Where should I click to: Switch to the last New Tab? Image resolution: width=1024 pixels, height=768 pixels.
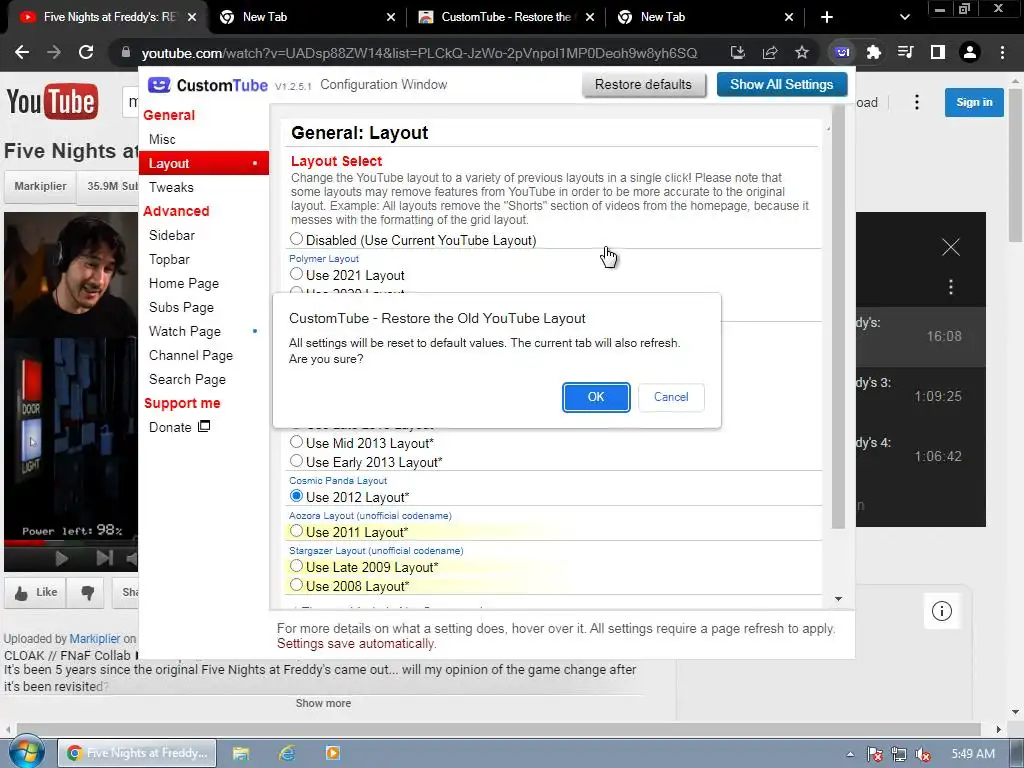(705, 17)
